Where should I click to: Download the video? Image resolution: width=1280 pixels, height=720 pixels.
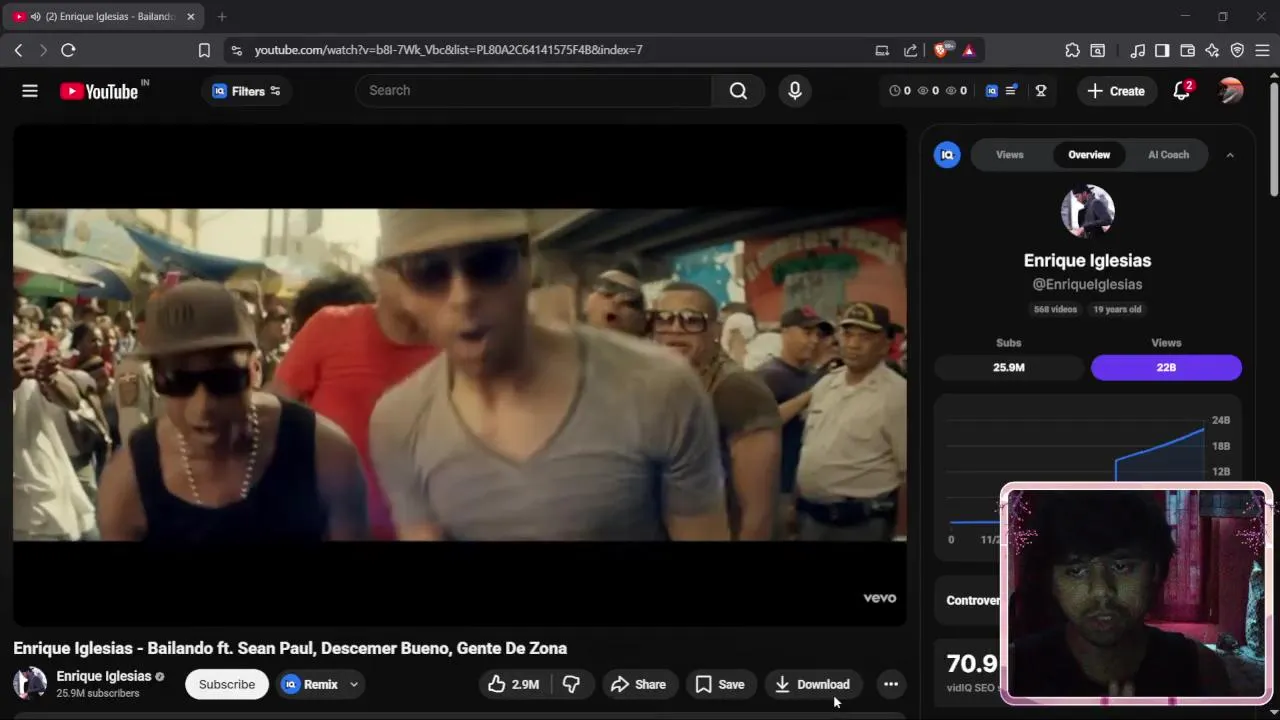point(814,684)
